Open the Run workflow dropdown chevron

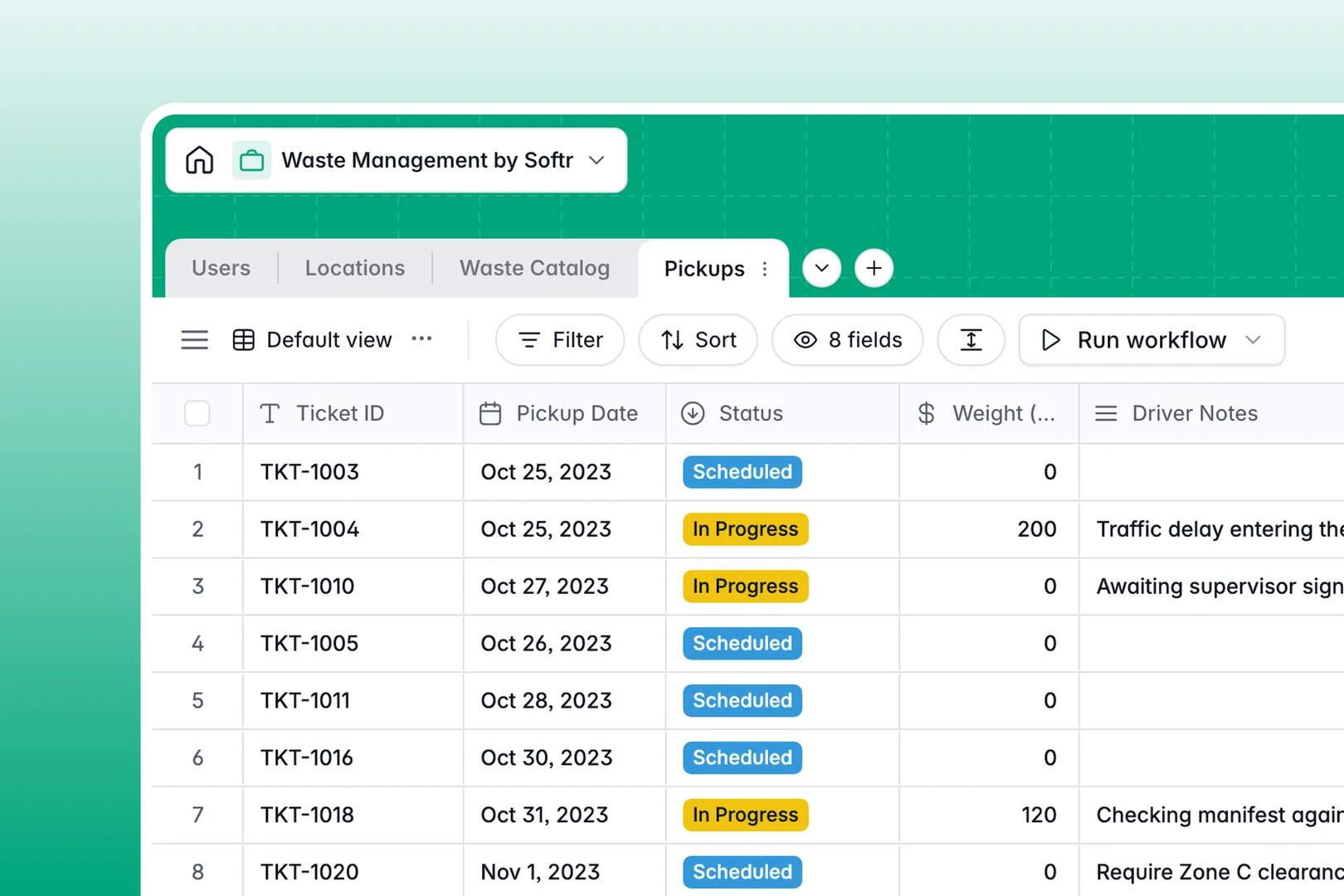(x=1254, y=340)
